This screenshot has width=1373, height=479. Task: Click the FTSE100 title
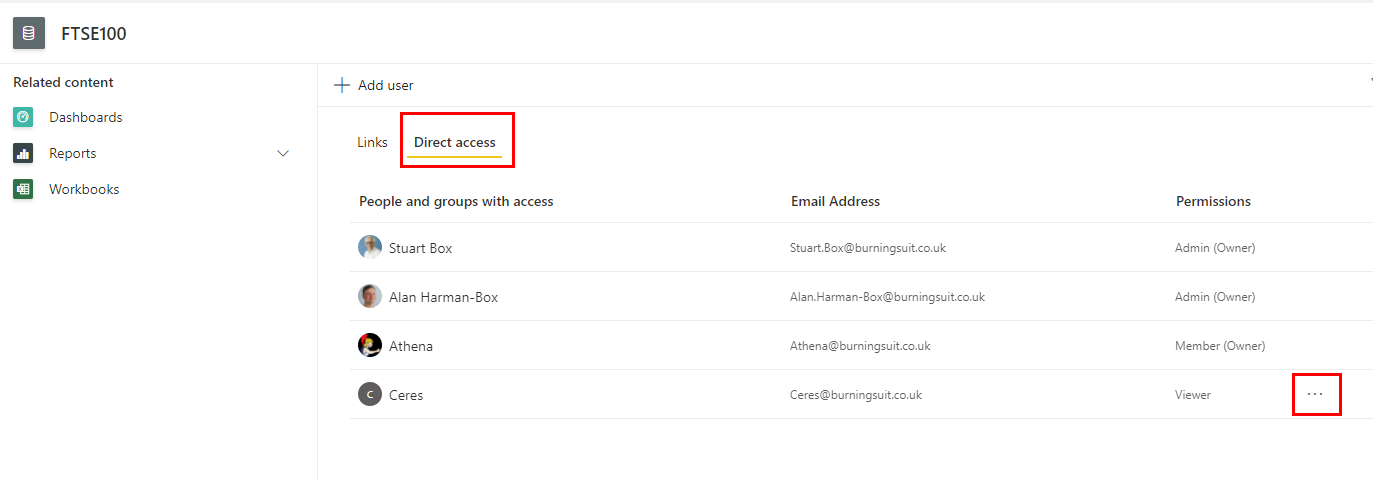coord(94,34)
